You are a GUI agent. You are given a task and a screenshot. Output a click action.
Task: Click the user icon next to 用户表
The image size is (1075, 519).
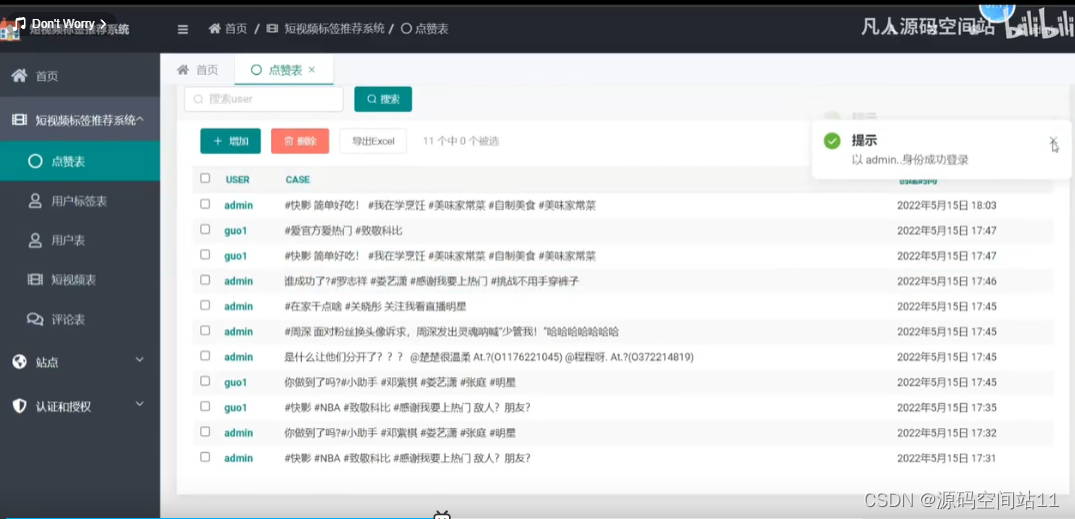click(35, 241)
